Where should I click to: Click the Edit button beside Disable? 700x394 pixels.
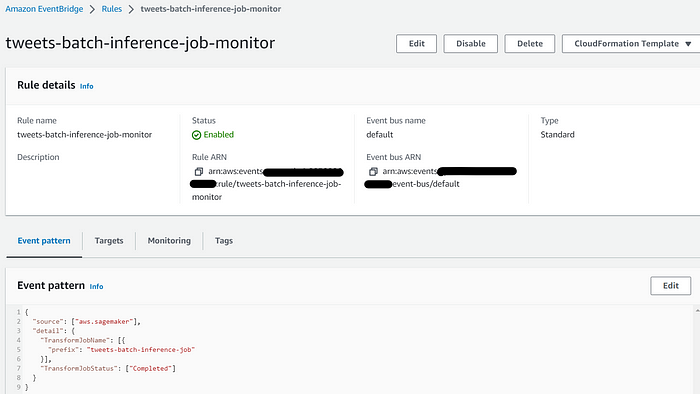416,44
